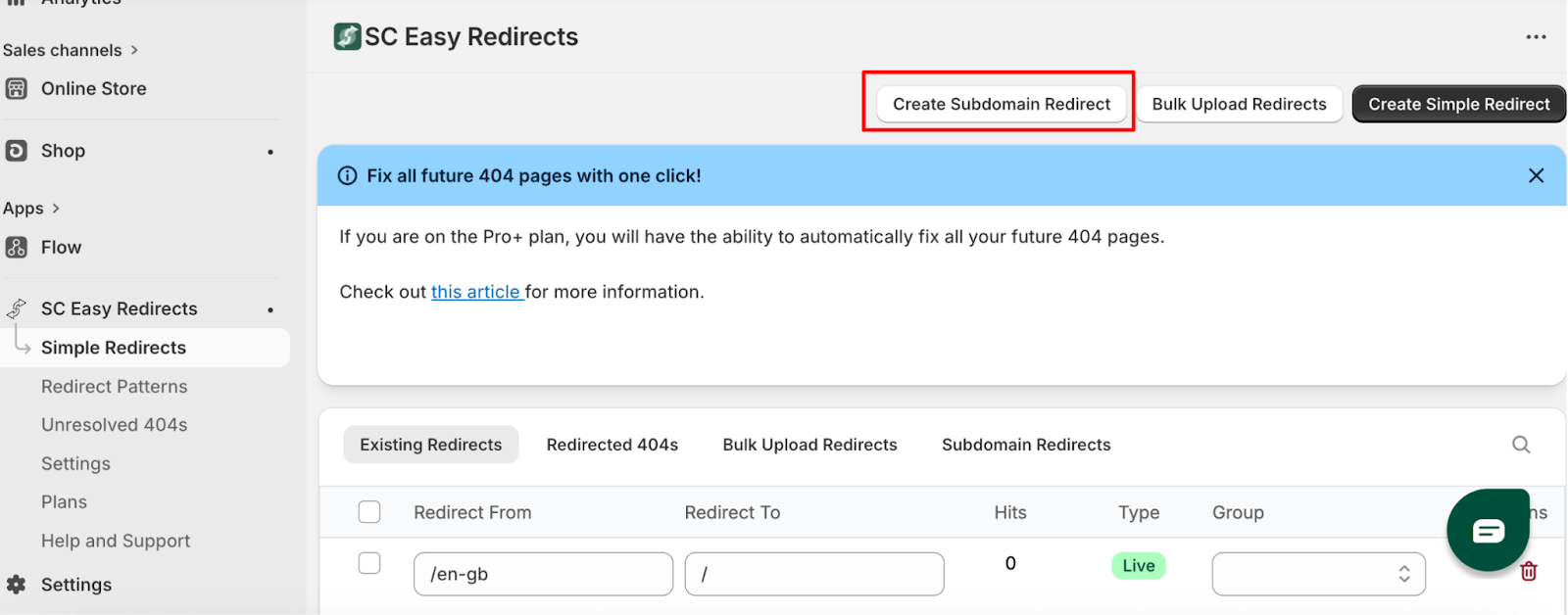Switch to the Redirected 404s tab
The height and width of the screenshot is (615, 1568).
click(x=612, y=445)
